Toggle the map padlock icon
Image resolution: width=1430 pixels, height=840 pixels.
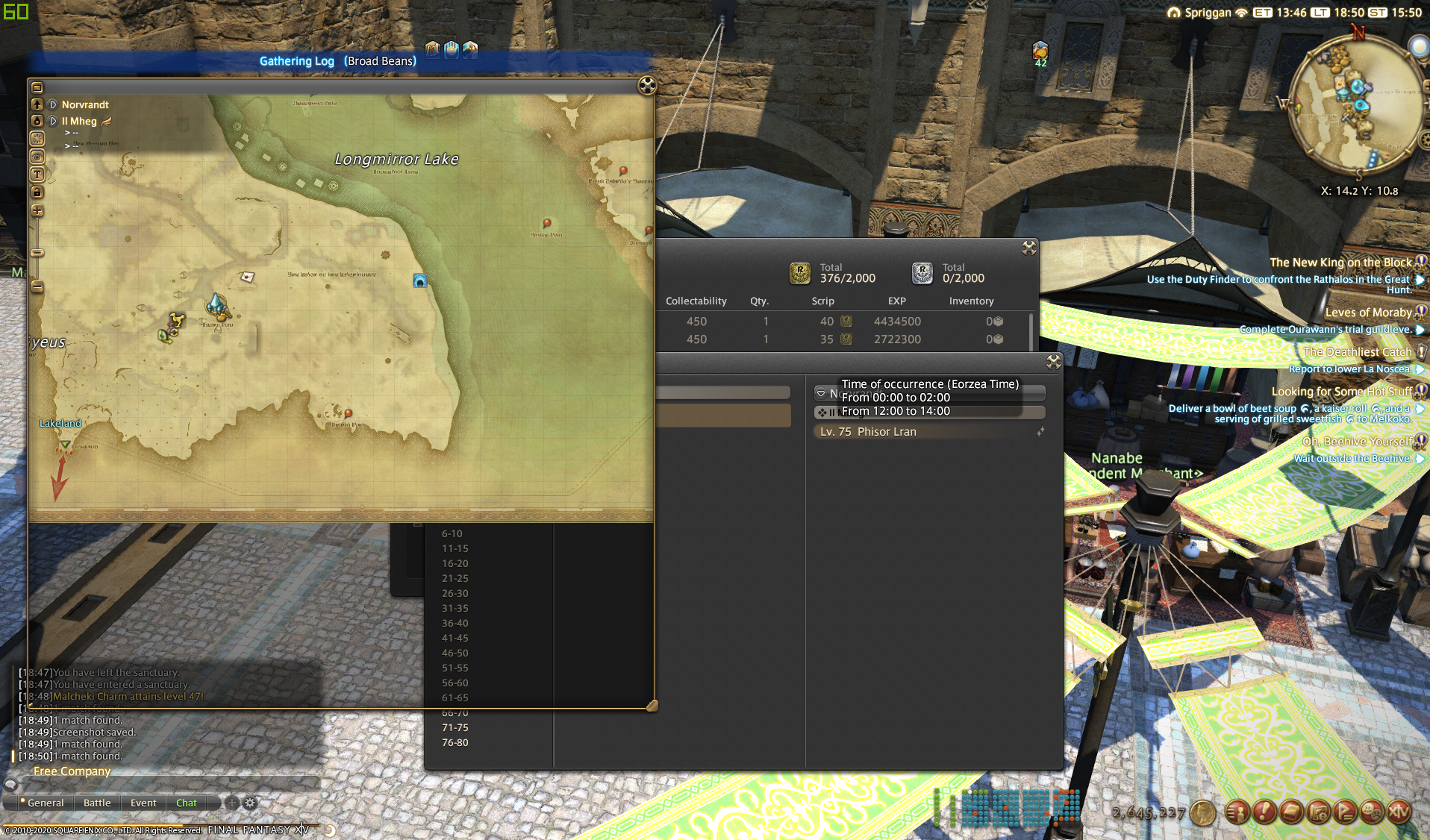pyautogui.click(x=37, y=192)
